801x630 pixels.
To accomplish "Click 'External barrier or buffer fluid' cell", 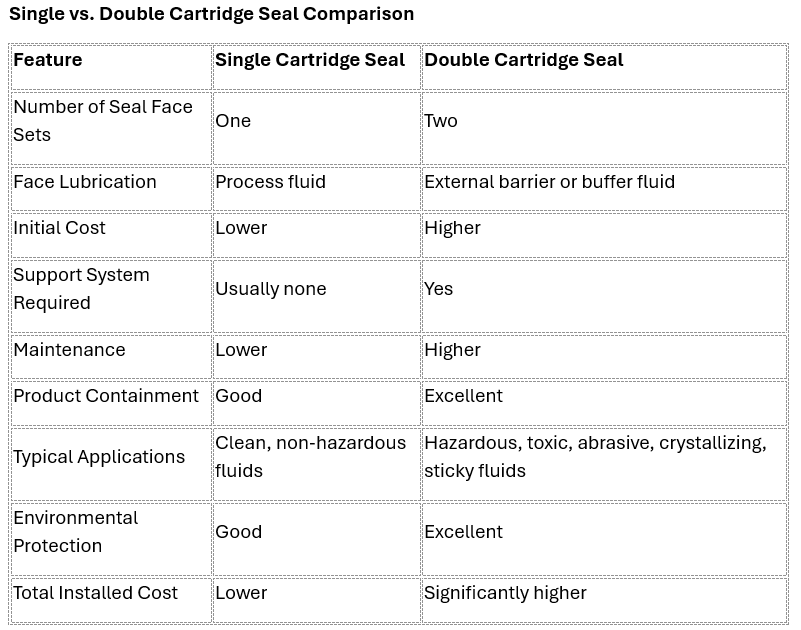I will tap(604, 189).
